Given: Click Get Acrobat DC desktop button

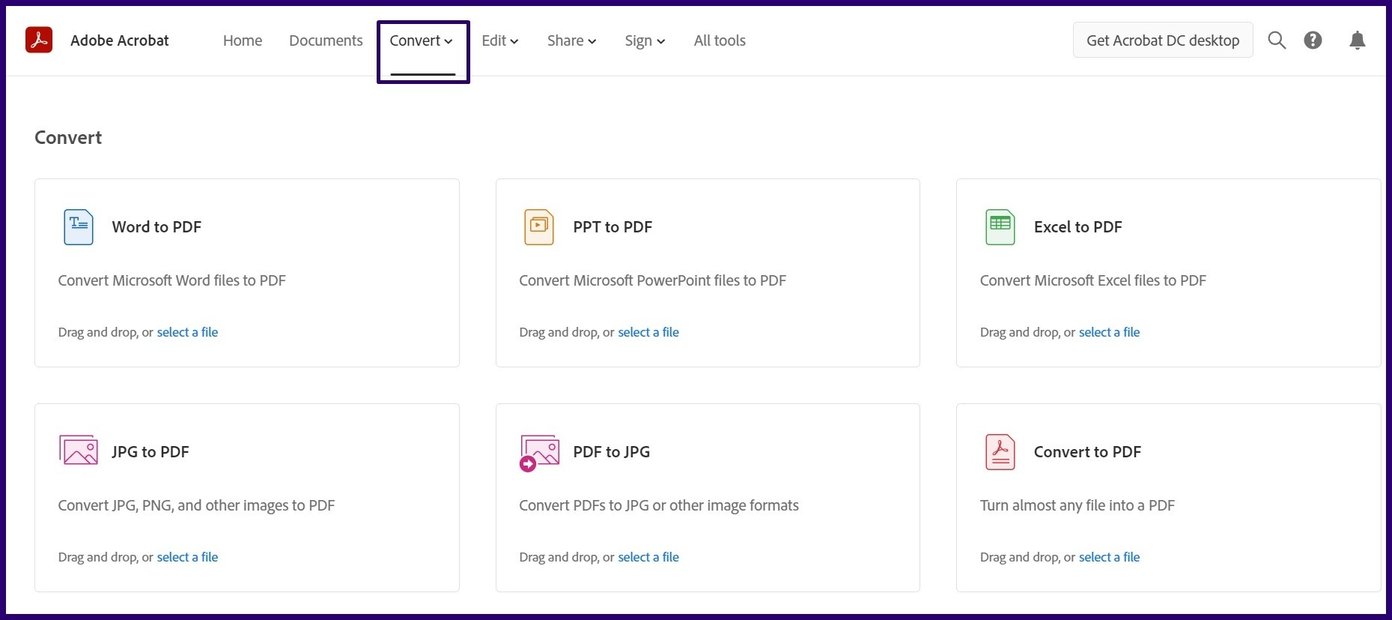Looking at the screenshot, I should click(x=1162, y=40).
